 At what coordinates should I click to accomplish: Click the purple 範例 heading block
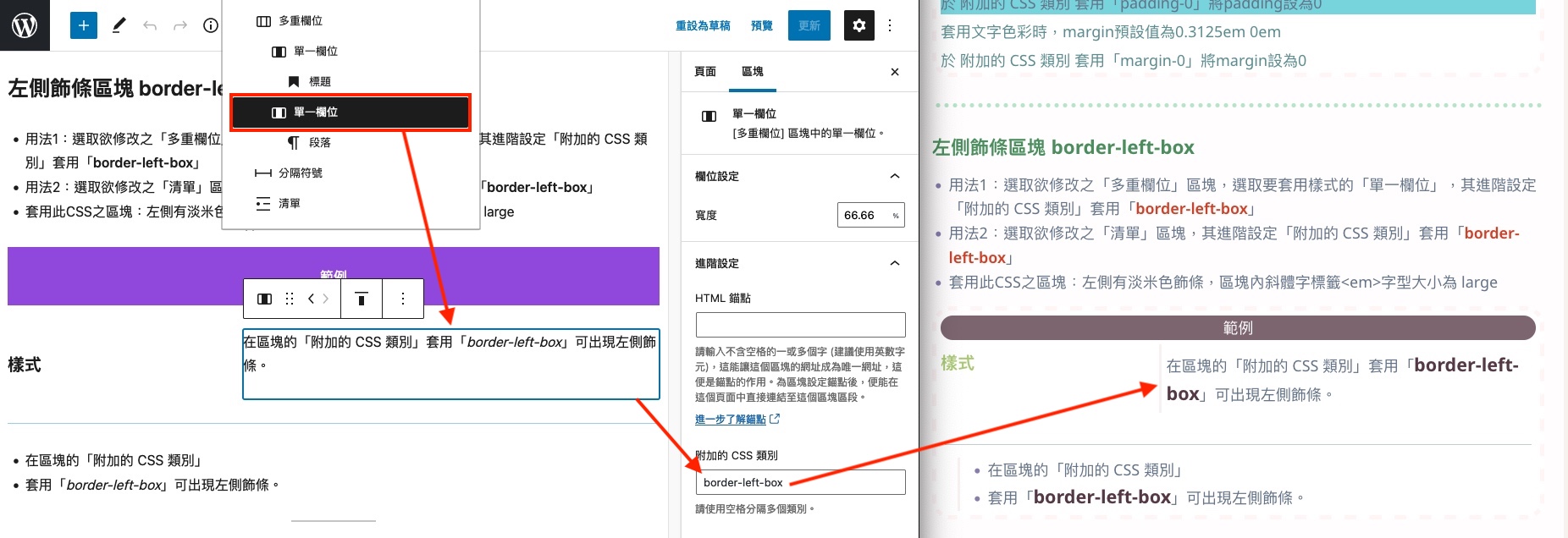tap(334, 276)
